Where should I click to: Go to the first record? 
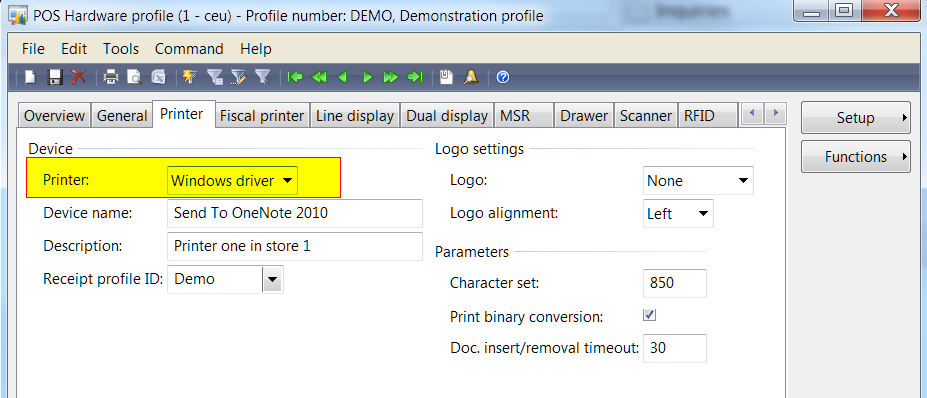294,77
